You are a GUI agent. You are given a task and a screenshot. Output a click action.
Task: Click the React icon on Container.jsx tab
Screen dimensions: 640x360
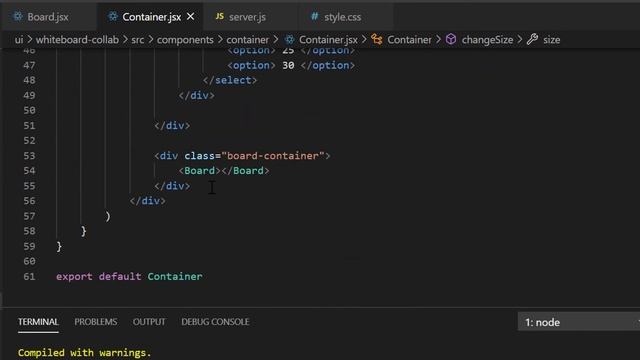tap(112, 16)
